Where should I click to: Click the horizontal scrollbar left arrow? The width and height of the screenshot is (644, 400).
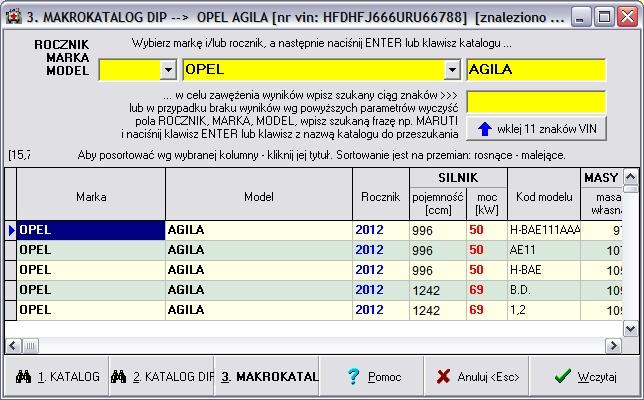tap(13, 346)
